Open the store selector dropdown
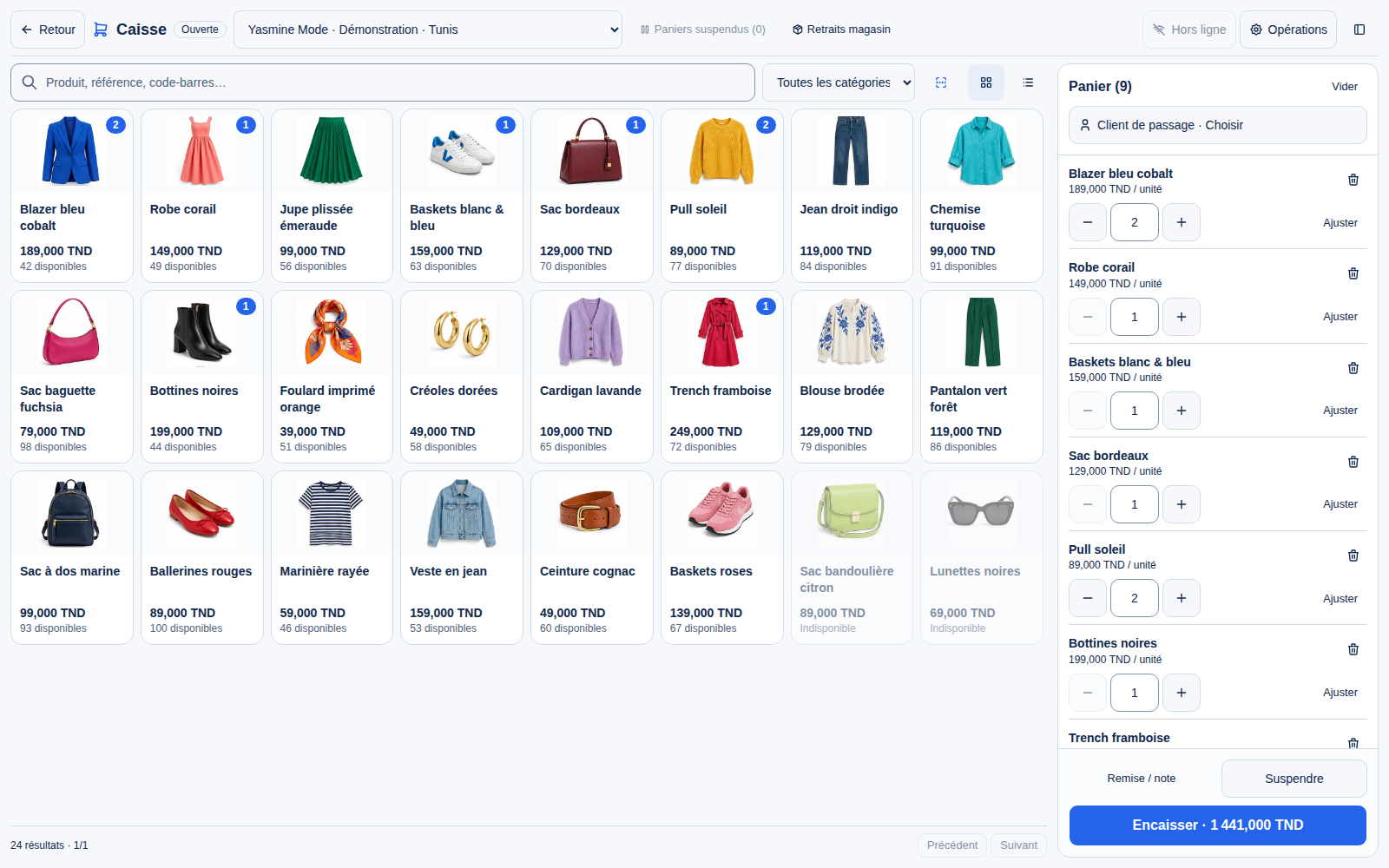This screenshot has height=868, width=1389. click(428, 30)
